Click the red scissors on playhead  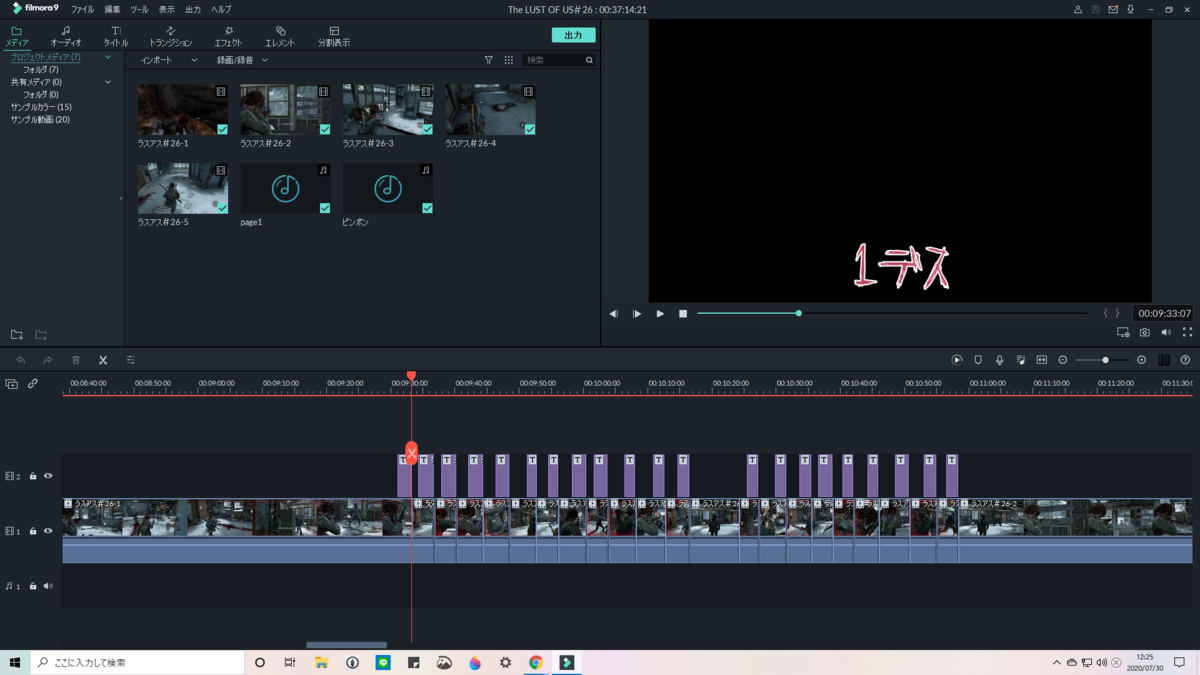tap(411, 454)
